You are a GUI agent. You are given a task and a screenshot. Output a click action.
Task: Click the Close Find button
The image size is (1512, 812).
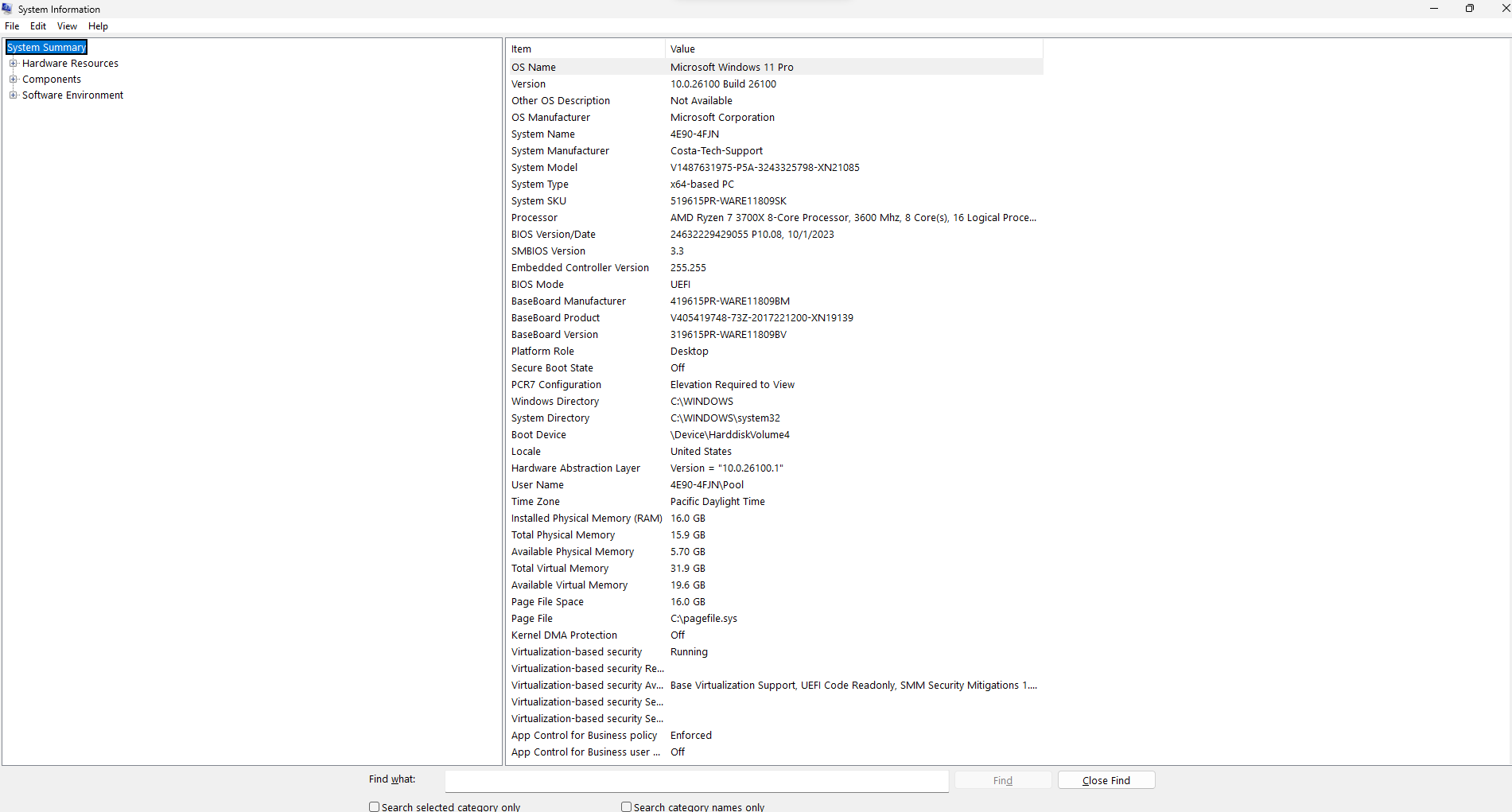click(x=1106, y=781)
